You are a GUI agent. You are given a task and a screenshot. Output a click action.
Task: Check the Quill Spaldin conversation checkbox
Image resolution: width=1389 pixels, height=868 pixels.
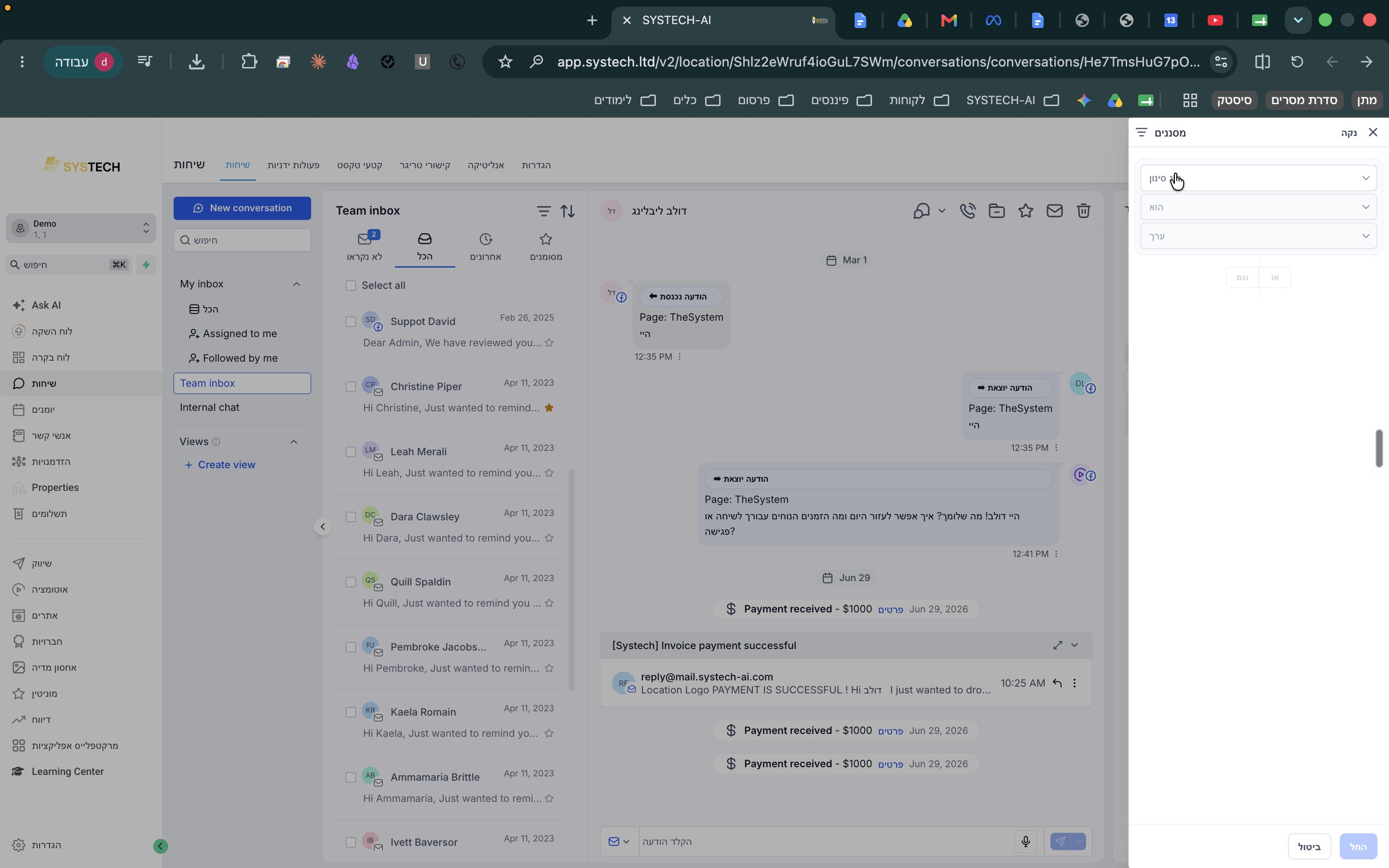(x=351, y=582)
